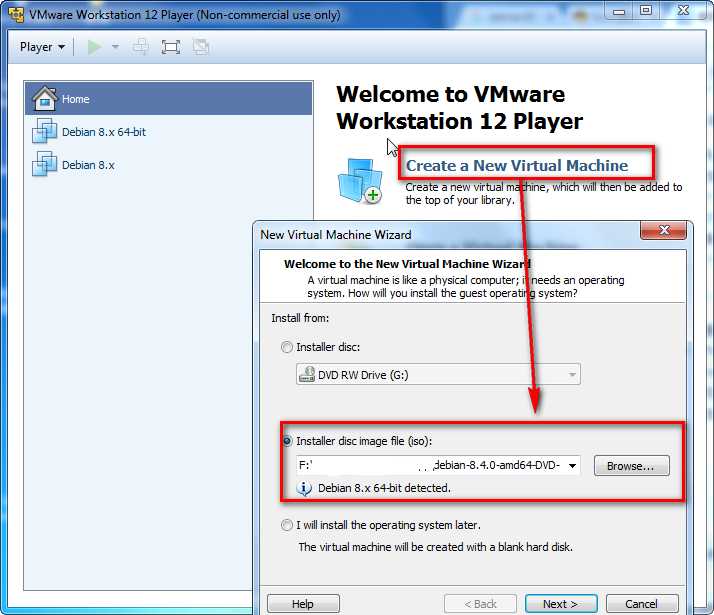
Task: Click the Browse... button
Action: [x=632, y=466]
